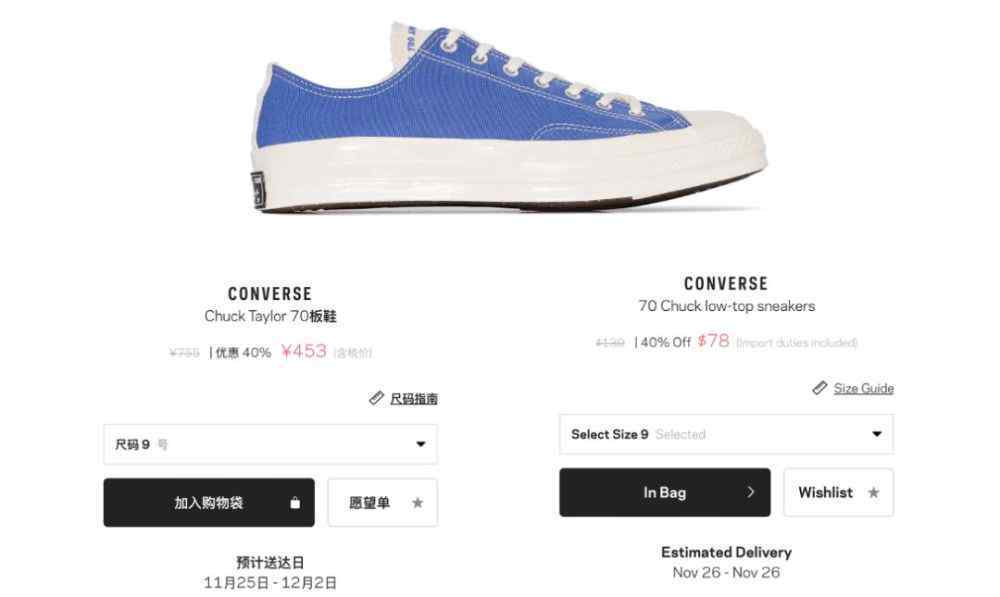Click the 加入购物袋 add to bag button
The height and width of the screenshot is (597, 1000).
209,503
